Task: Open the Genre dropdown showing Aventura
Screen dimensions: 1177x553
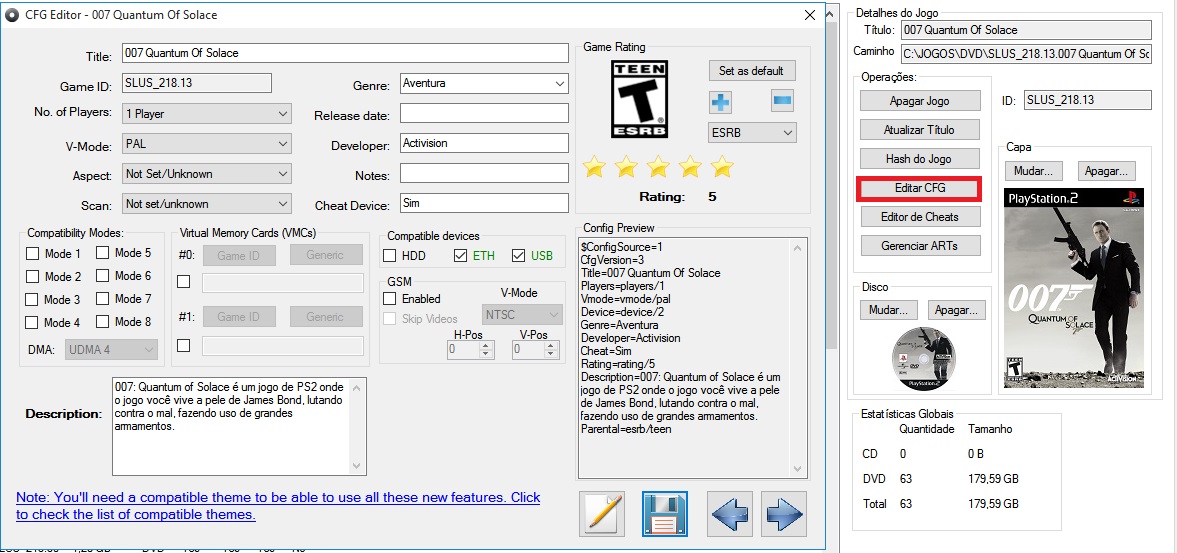Action: click(484, 84)
